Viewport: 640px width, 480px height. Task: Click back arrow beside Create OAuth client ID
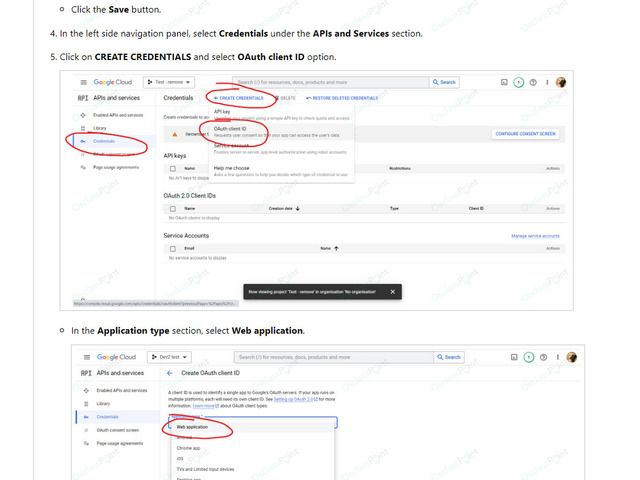pyautogui.click(x=170, y=373)
